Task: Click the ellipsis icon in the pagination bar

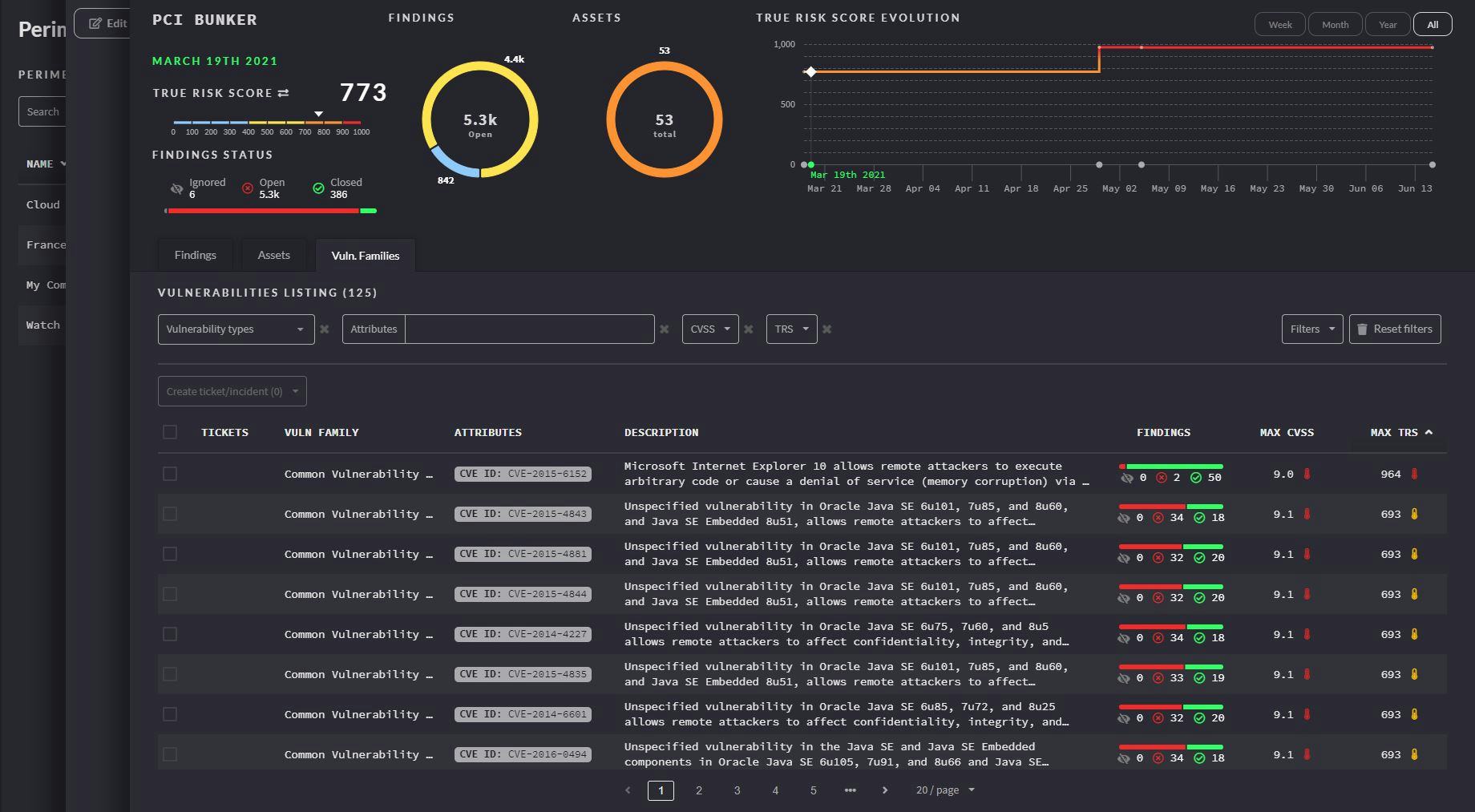Action: [x=849, y=790]
